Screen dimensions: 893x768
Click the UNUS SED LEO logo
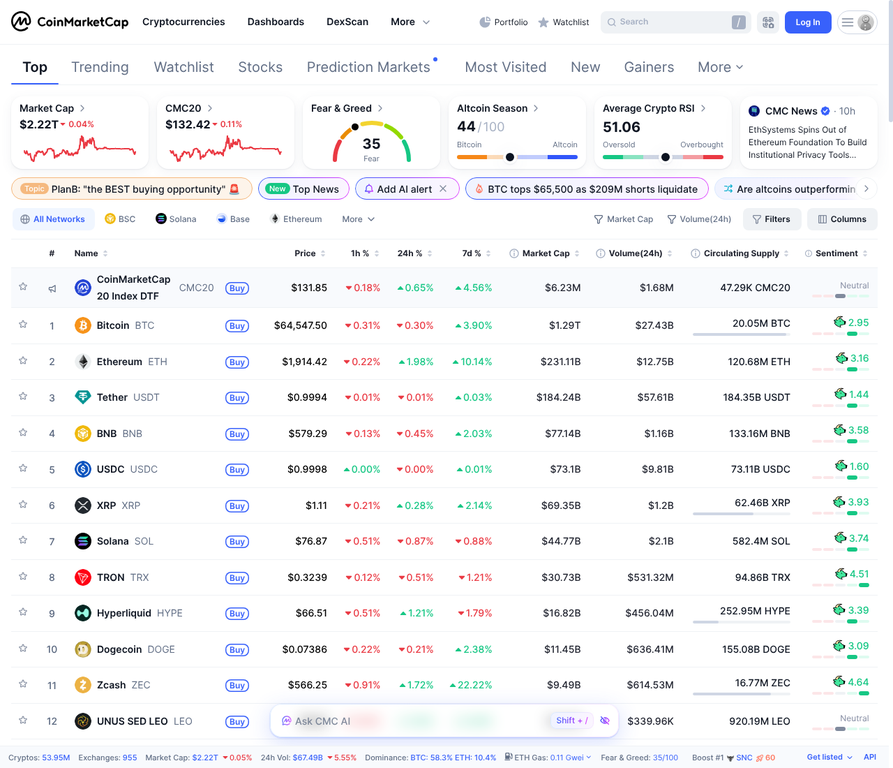point(83,721)
